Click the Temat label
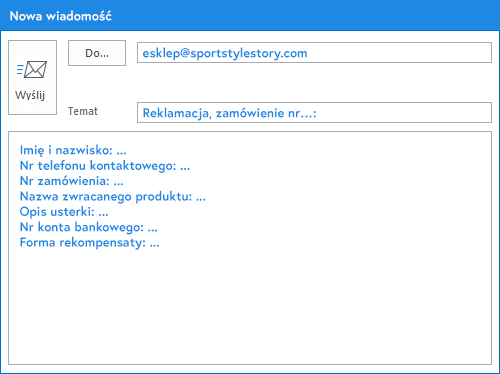 (x=83, y=111)
